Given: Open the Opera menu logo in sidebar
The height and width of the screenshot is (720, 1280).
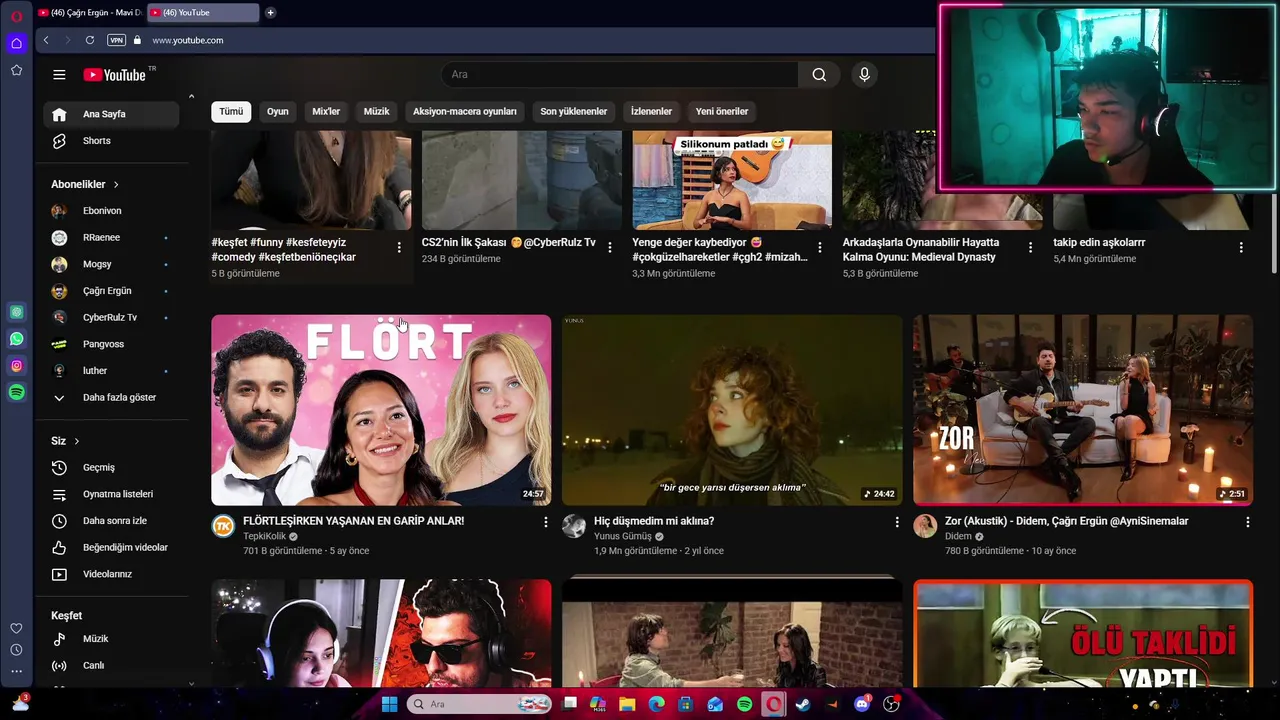Looking at the screenshot, I should click(16, 16).
